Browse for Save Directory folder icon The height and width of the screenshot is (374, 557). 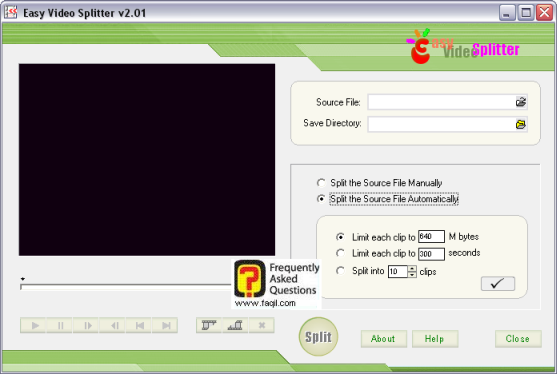(x=521, y=124)
